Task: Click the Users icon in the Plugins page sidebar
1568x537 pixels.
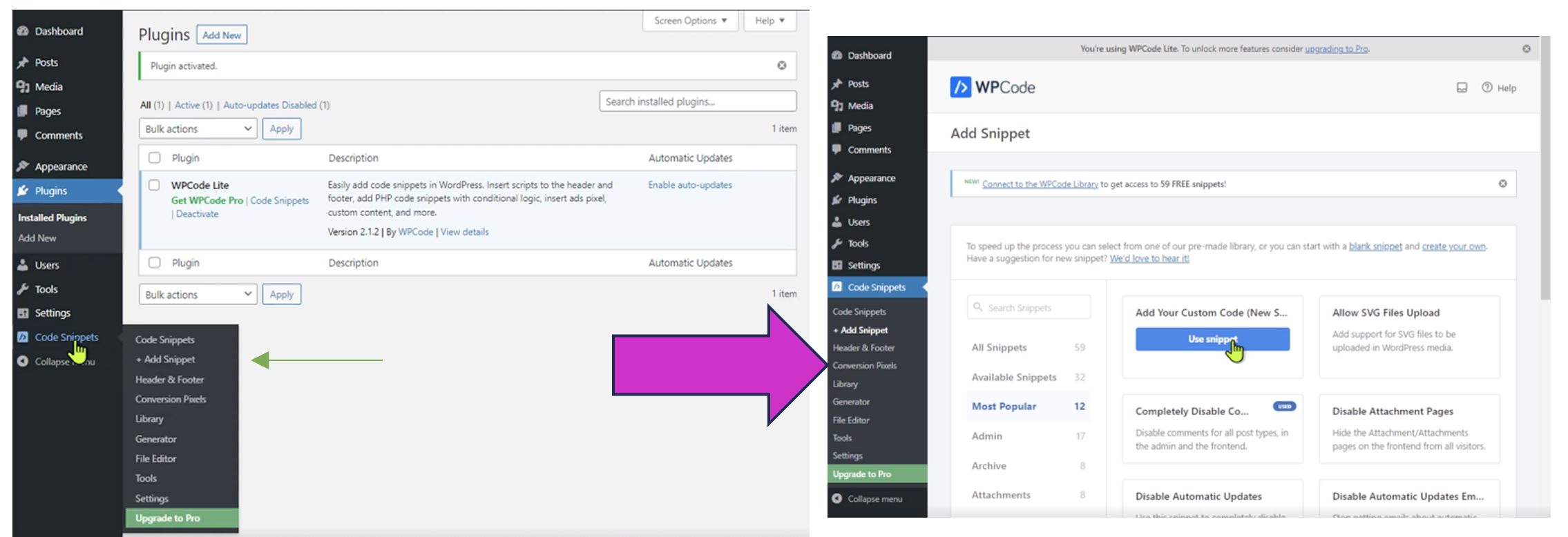Action: point(23,265)
